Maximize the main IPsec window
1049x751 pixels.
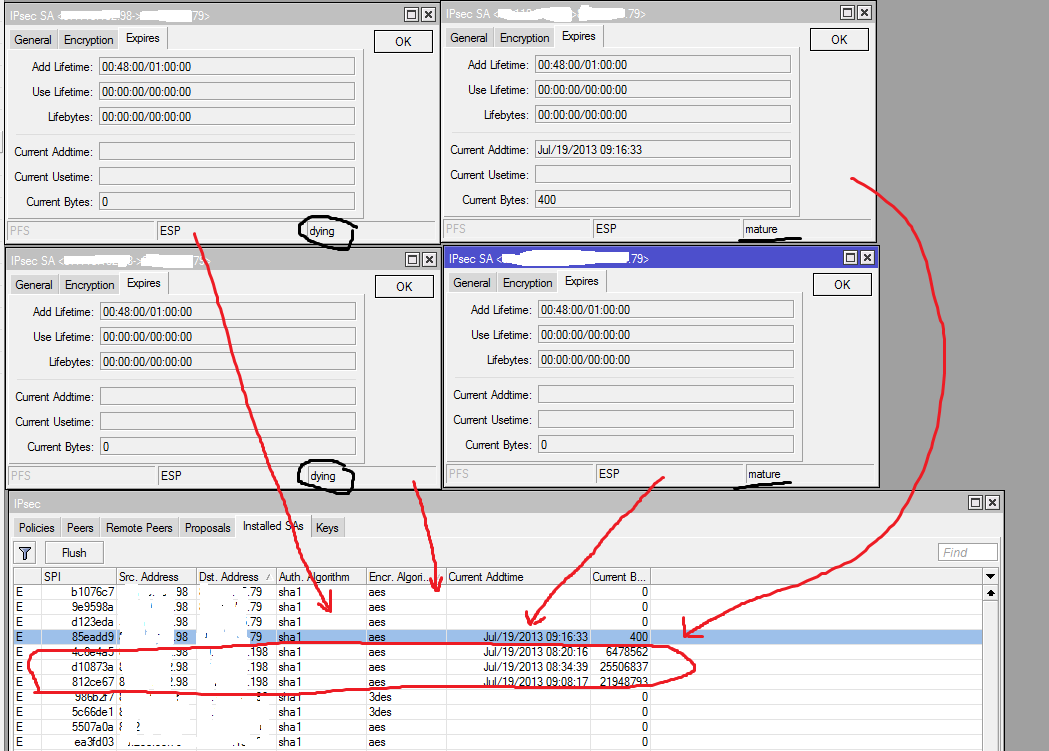pos(975,502)
